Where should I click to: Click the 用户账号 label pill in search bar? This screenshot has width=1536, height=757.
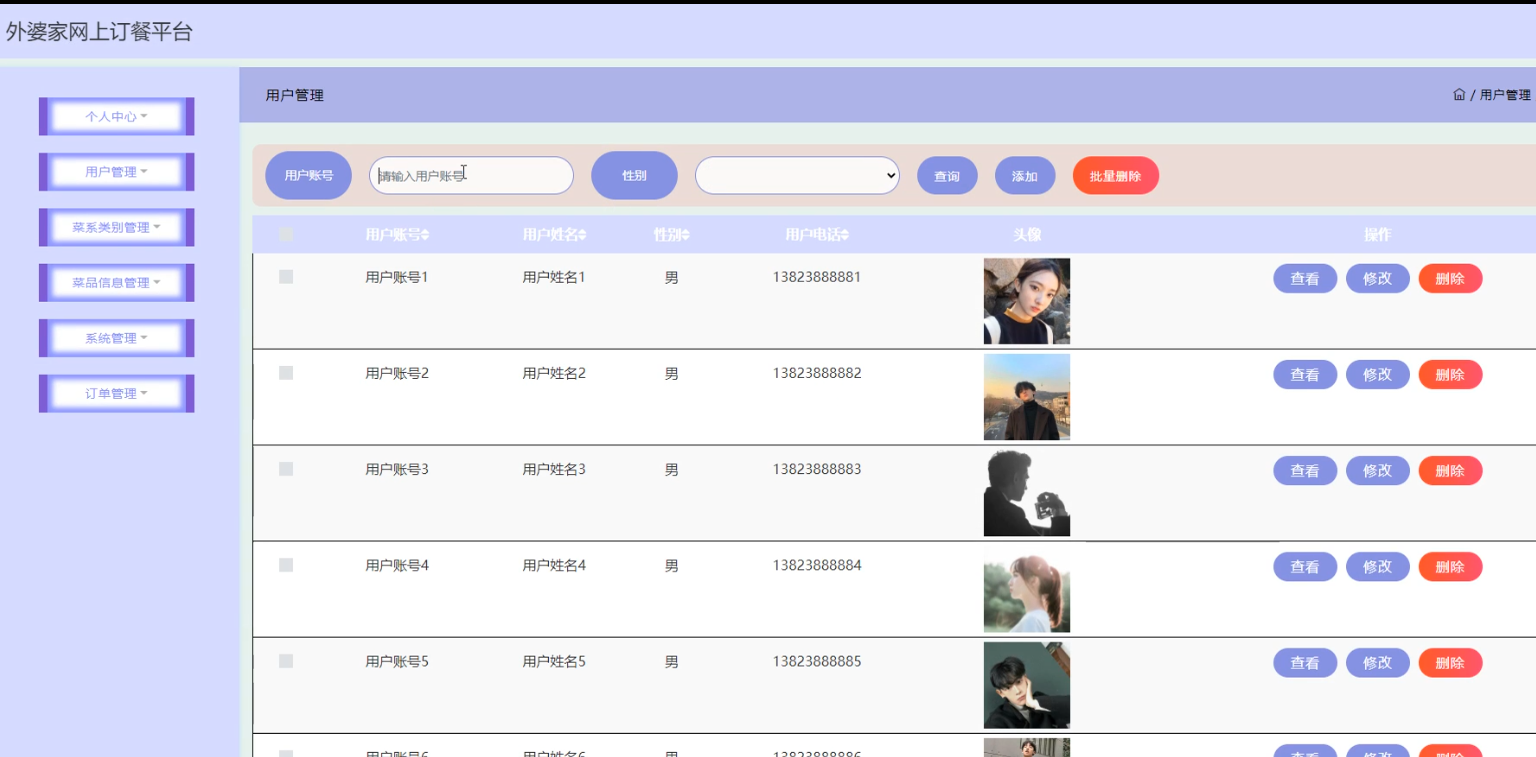tap(308, 175)
